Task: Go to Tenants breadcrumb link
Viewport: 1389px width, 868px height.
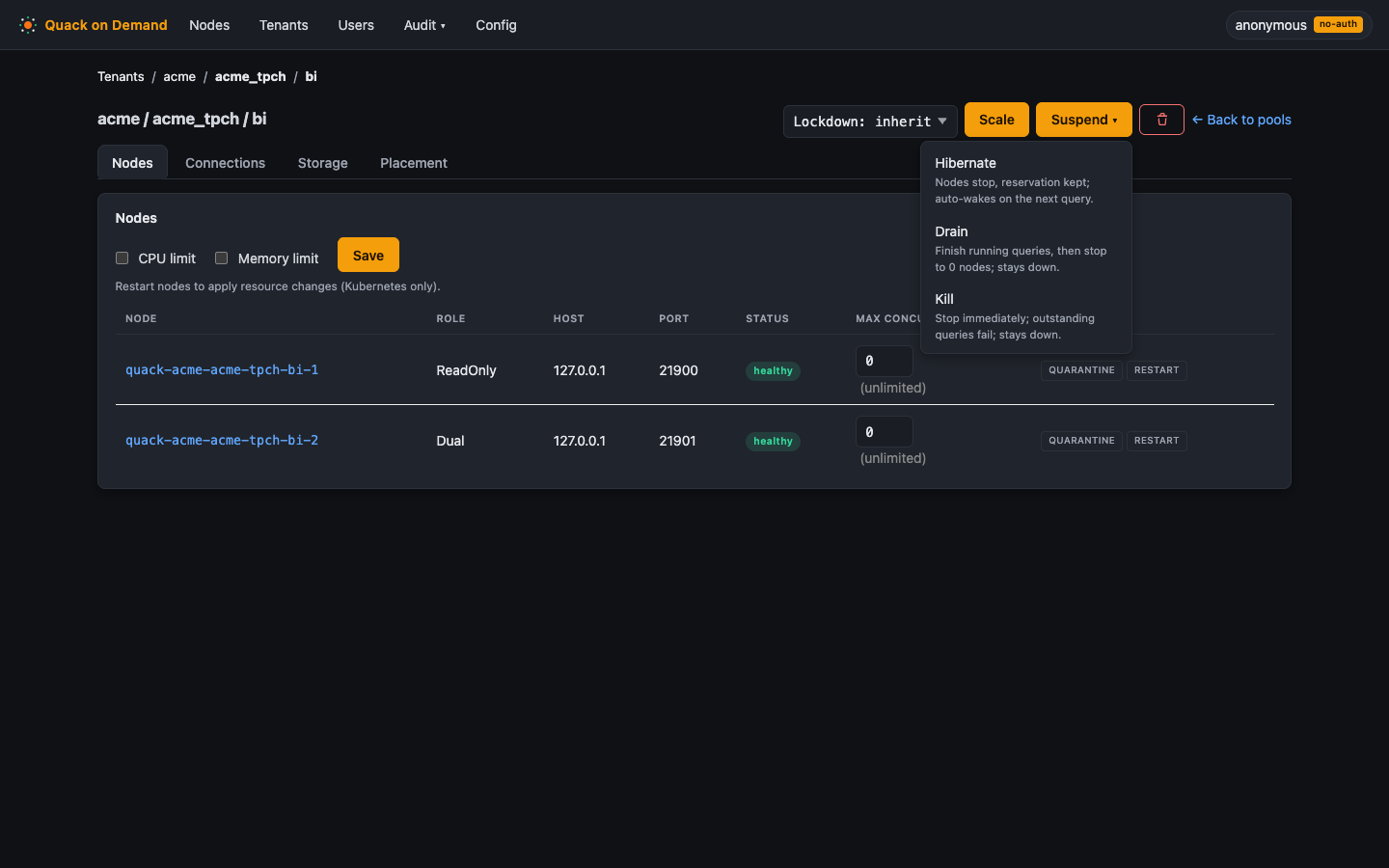Action: (121, 76)
